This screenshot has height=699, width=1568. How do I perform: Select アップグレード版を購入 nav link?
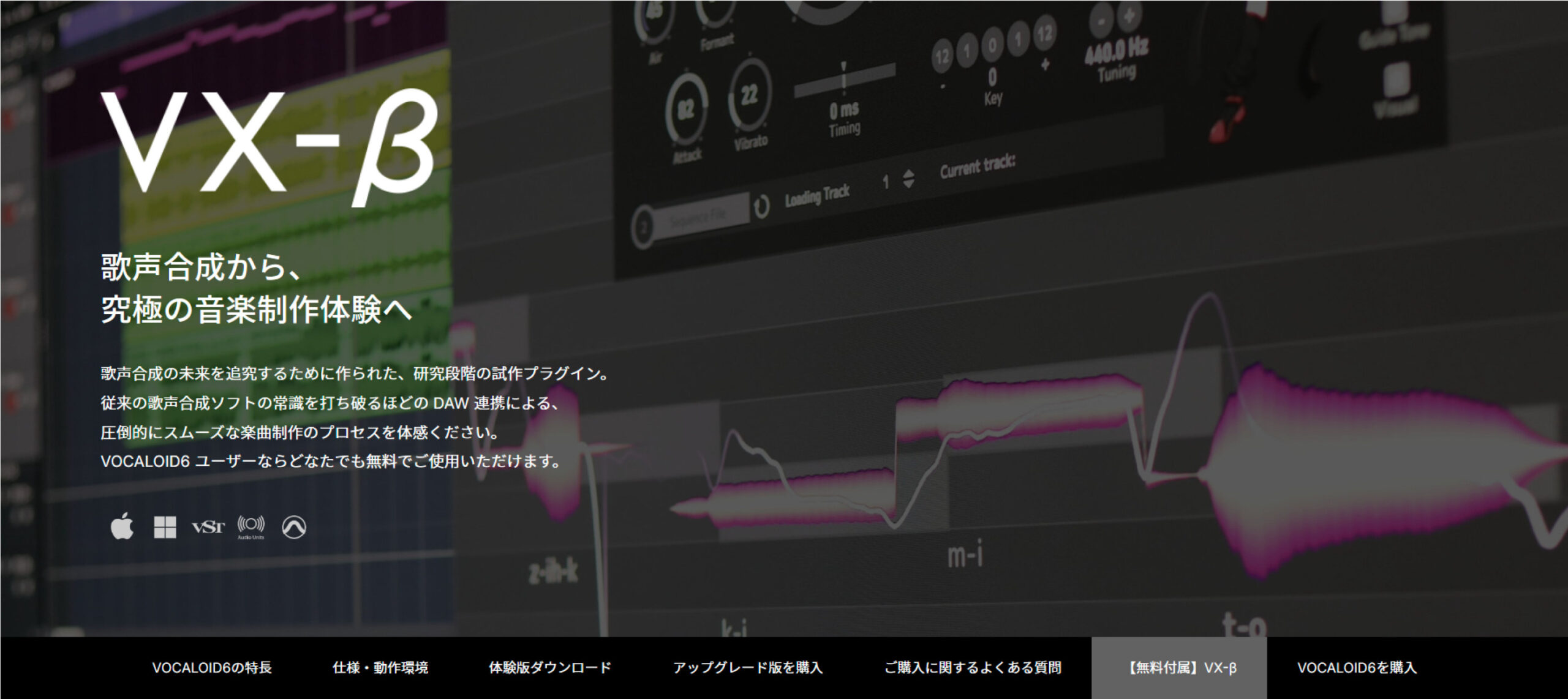748,668
